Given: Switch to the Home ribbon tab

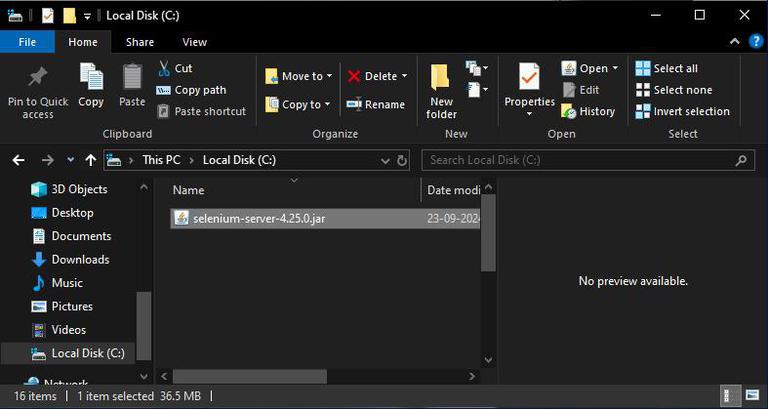Looking at the screenshot, I should coord(83,42).
